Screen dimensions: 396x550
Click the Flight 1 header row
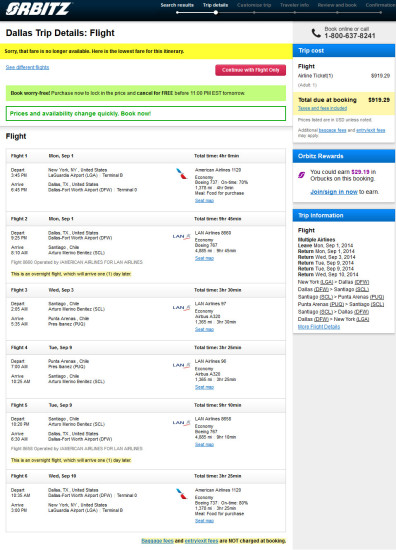click(x=146, y=156)
